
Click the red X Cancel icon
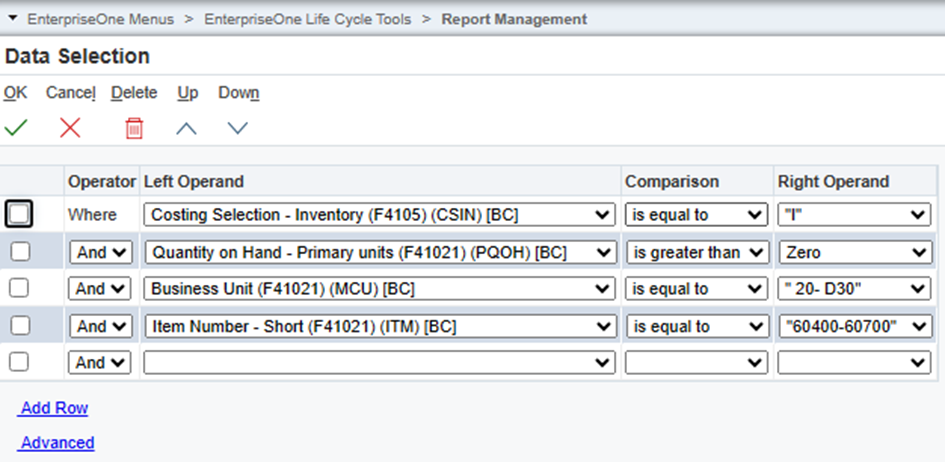tap(70, 128)
